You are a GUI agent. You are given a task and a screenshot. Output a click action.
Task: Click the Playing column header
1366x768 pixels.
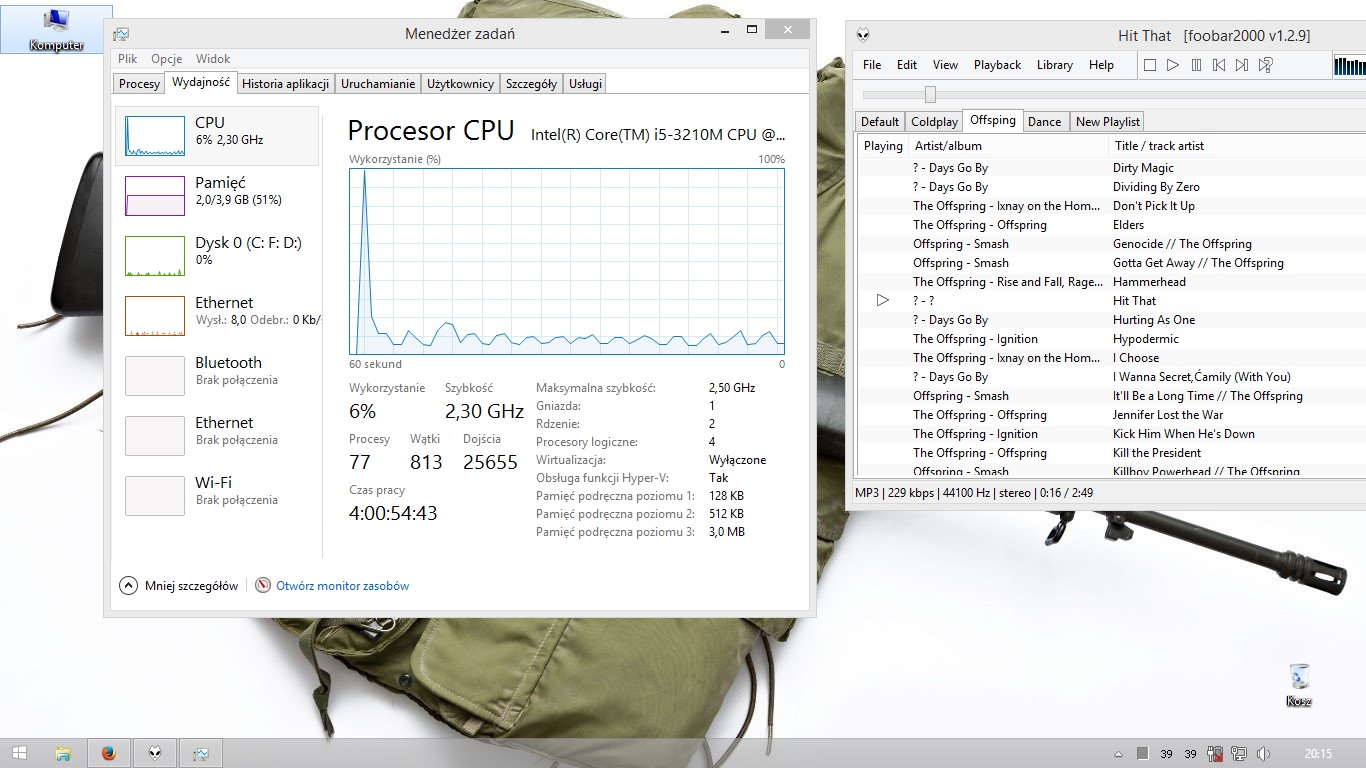click(x=883, y=146)
